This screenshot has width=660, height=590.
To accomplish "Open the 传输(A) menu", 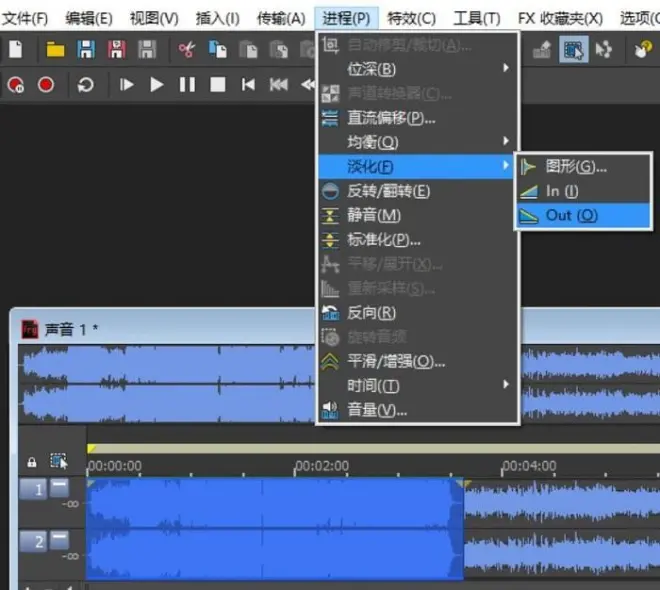I will 281,19.
